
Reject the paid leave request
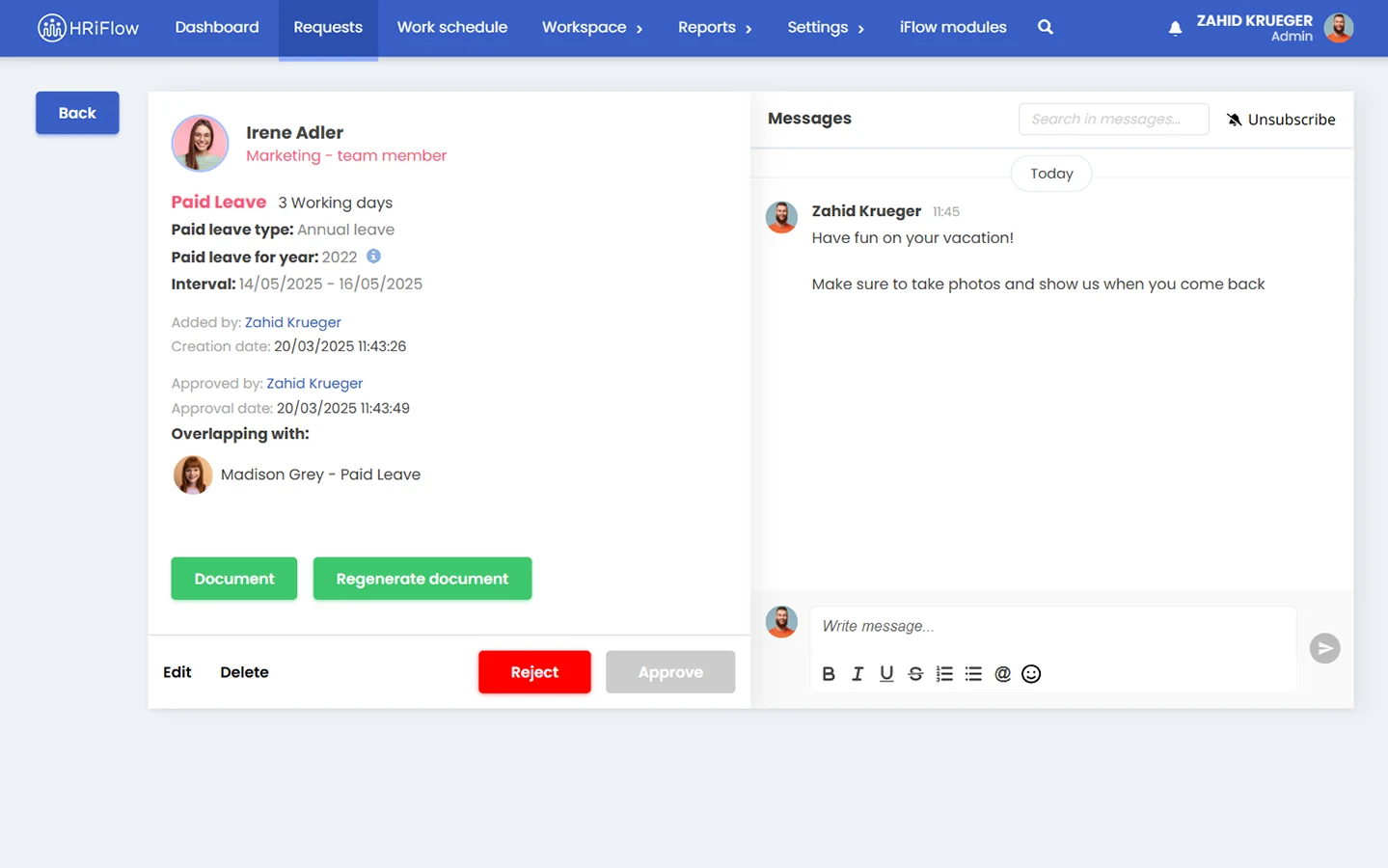click(x=534, y=672)
